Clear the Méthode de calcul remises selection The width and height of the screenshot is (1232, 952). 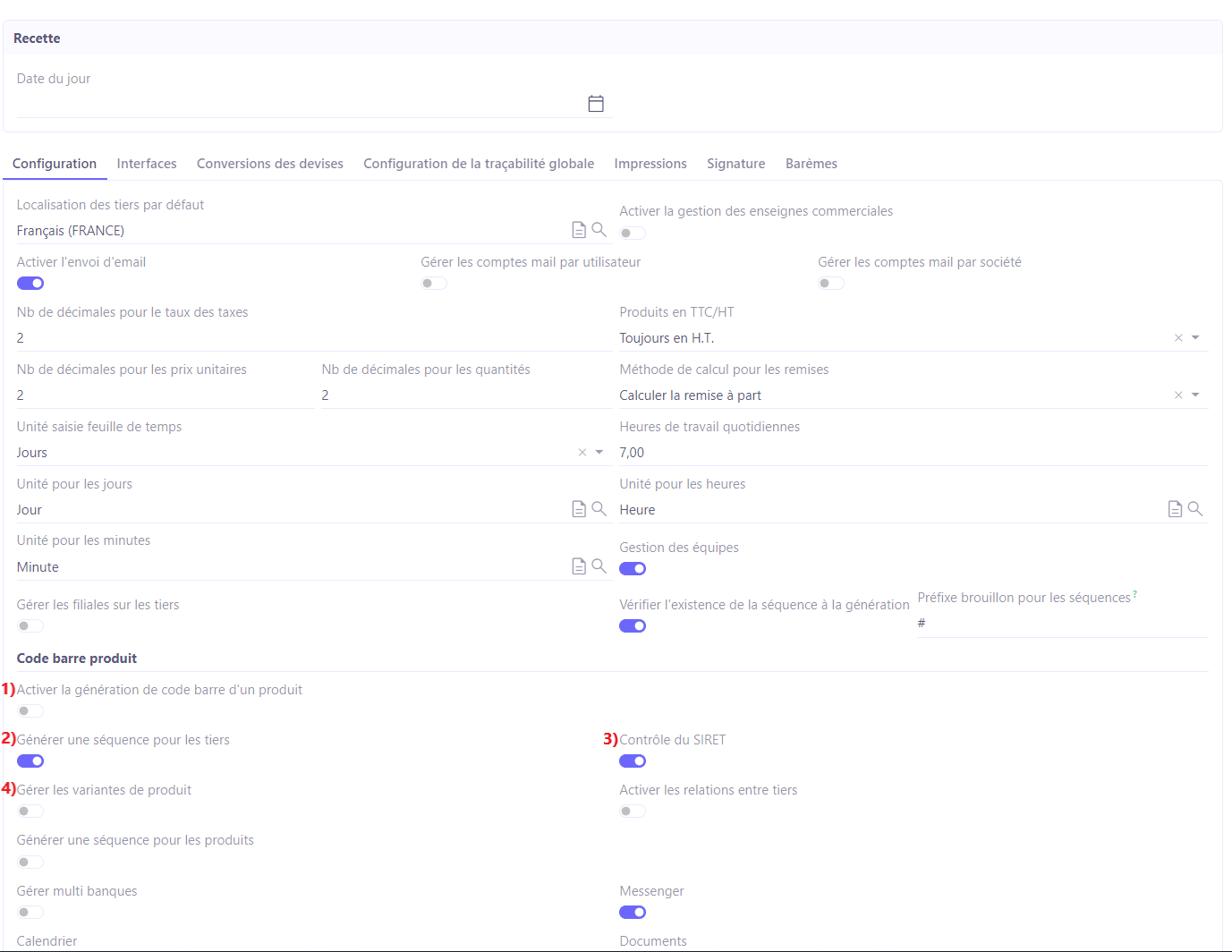coord(1178,395)
